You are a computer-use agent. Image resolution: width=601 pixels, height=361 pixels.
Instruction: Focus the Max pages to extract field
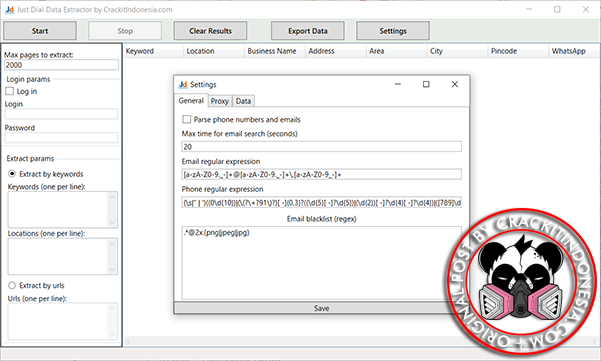point(61,65)
